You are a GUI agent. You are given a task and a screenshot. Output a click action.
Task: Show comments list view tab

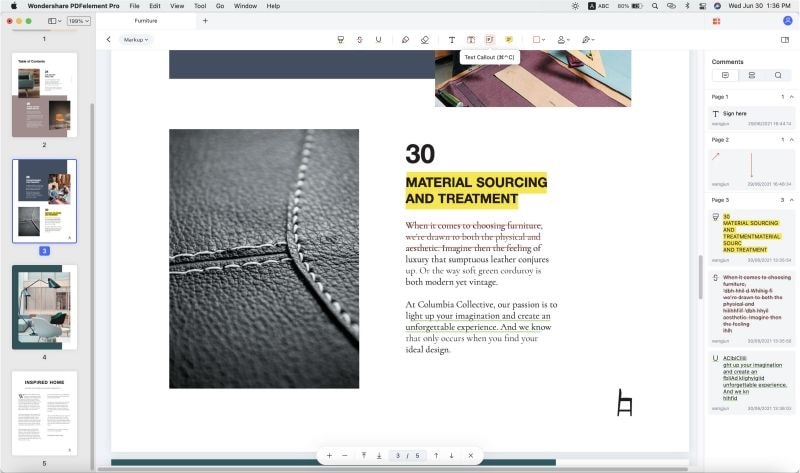pyautogui.click(x=725, y=76)
